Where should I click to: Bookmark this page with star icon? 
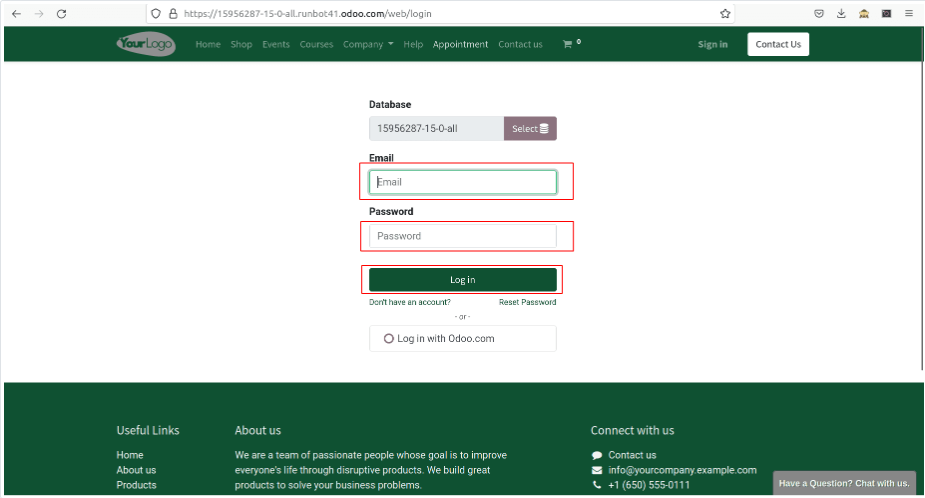point(725,14)
